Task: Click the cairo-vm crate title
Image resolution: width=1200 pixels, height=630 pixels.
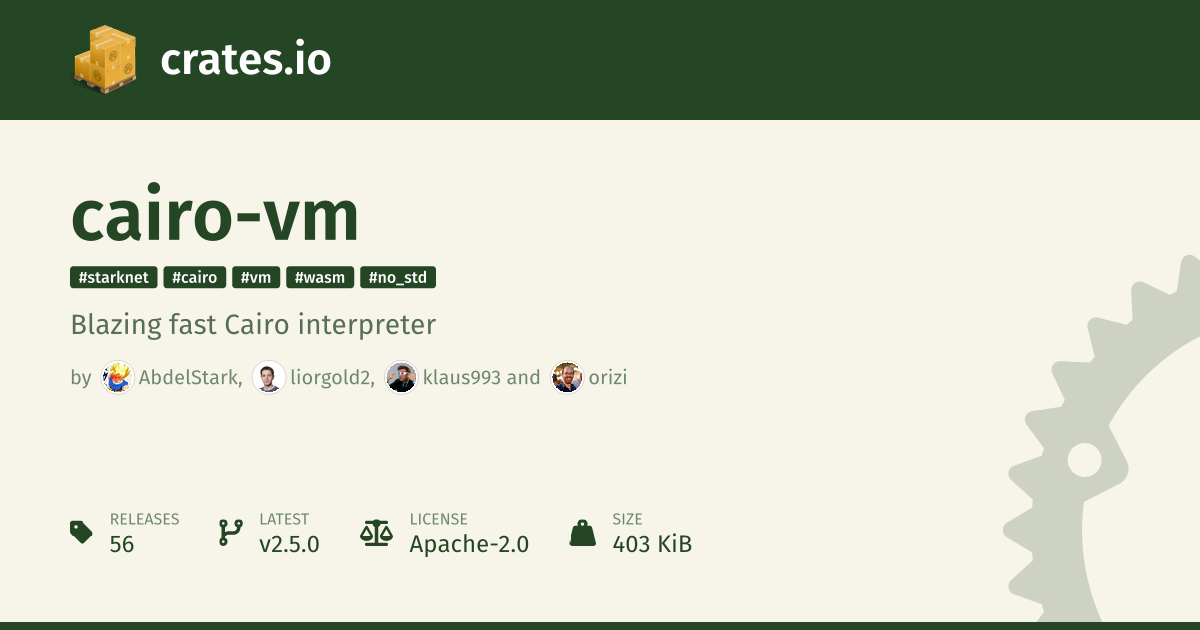Action: pyautogui.click(x=215, y=218)
